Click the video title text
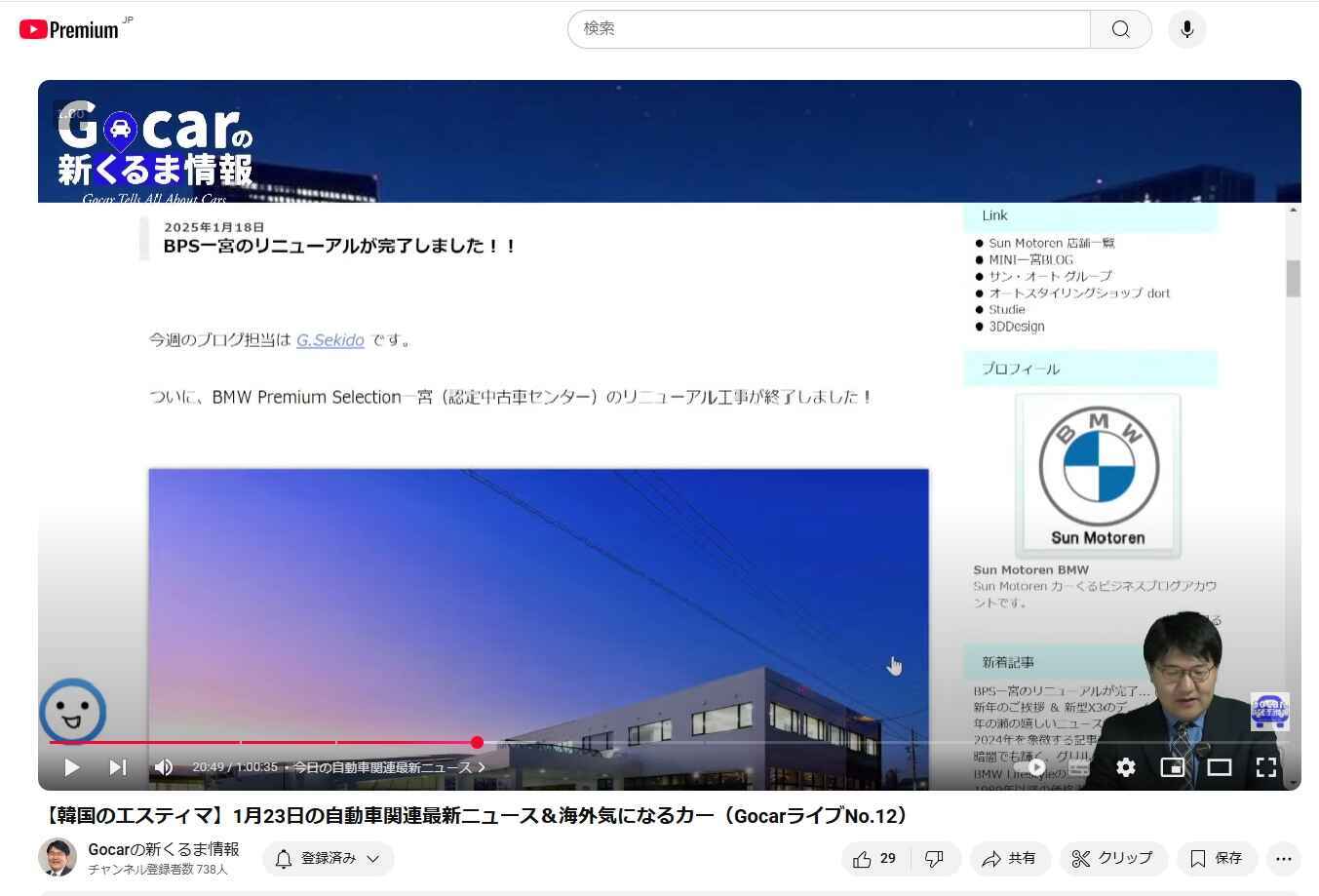Image resolution: width=1319 pixels, height=896 pixels. (474, 816)
